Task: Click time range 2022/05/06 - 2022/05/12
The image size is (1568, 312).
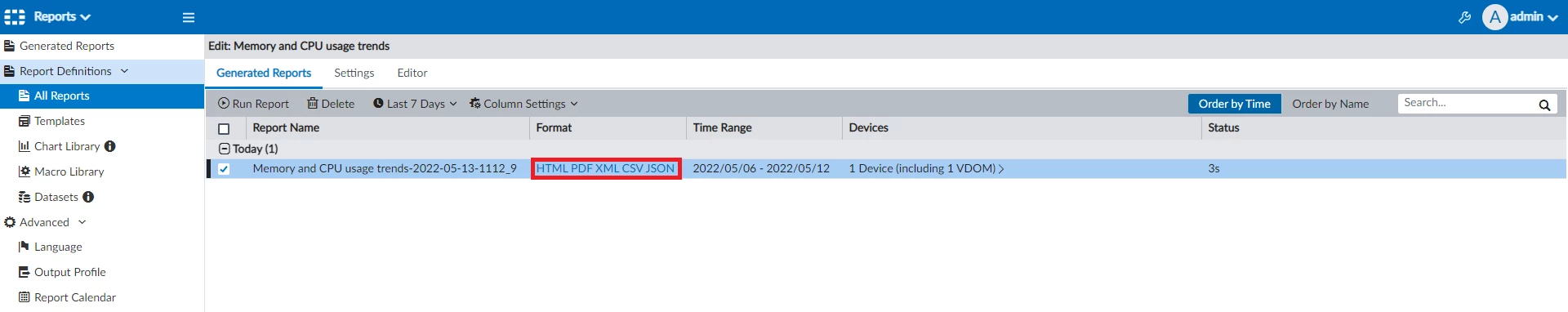Action: pos(761,168)
